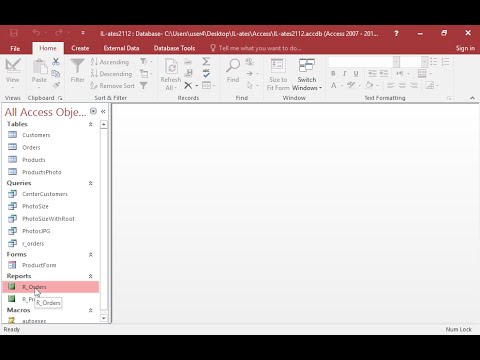480x360 pixels.
Task: Click the background fill color bucket icon
Action: (x=369, y=85)
